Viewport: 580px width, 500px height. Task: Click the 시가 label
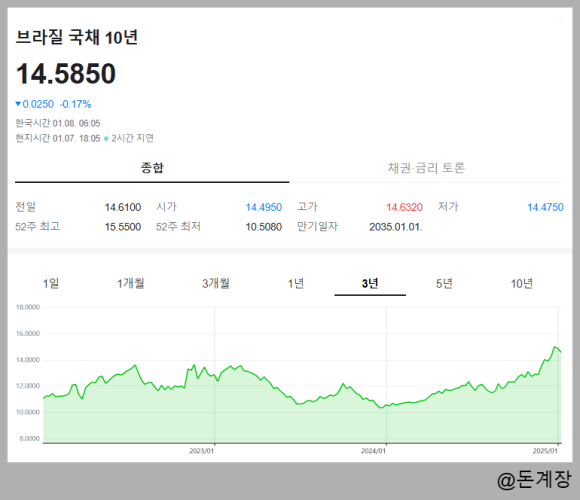click(x=166, y=207)
